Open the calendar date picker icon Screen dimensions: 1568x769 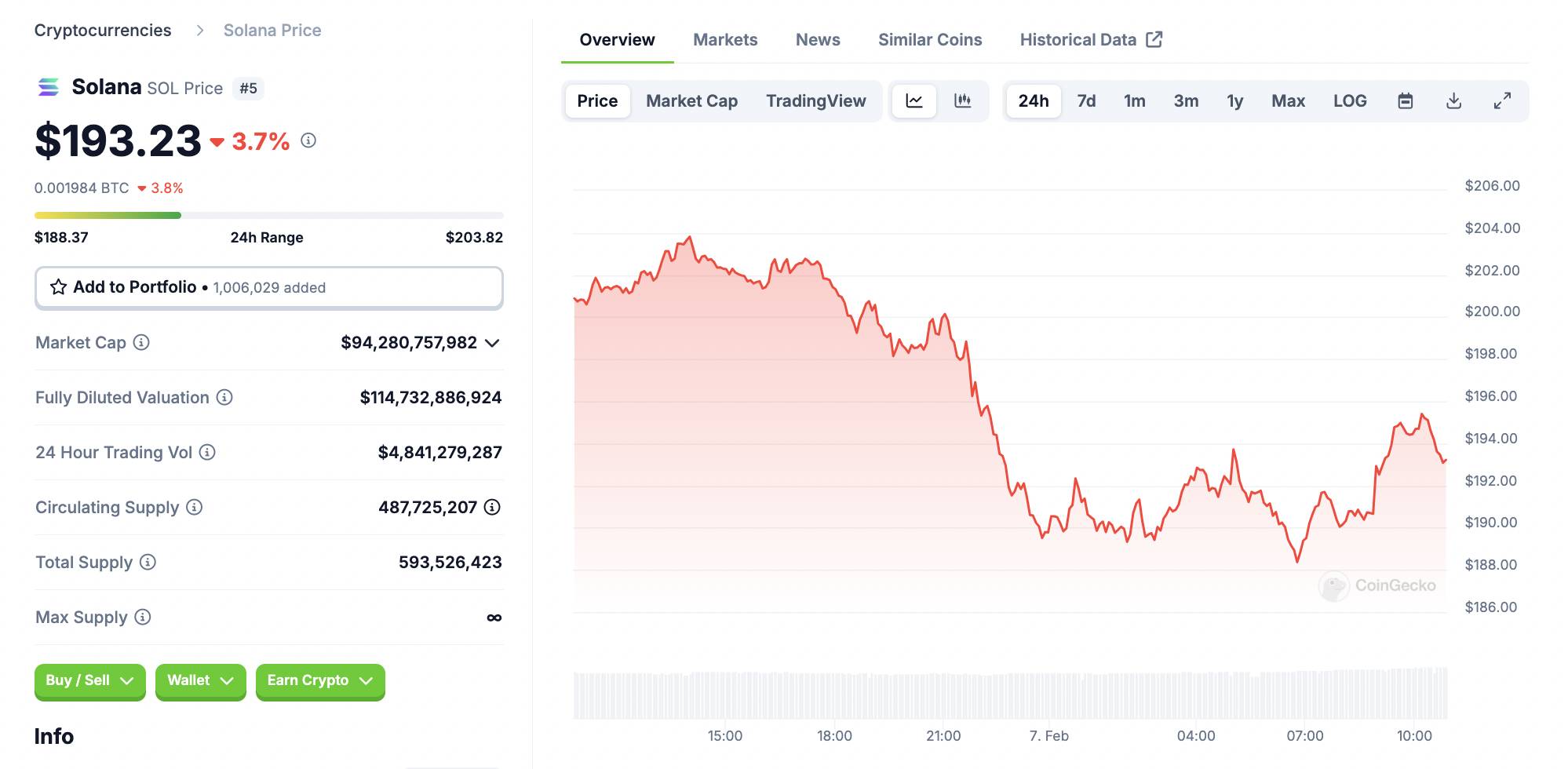point(1406,101)
